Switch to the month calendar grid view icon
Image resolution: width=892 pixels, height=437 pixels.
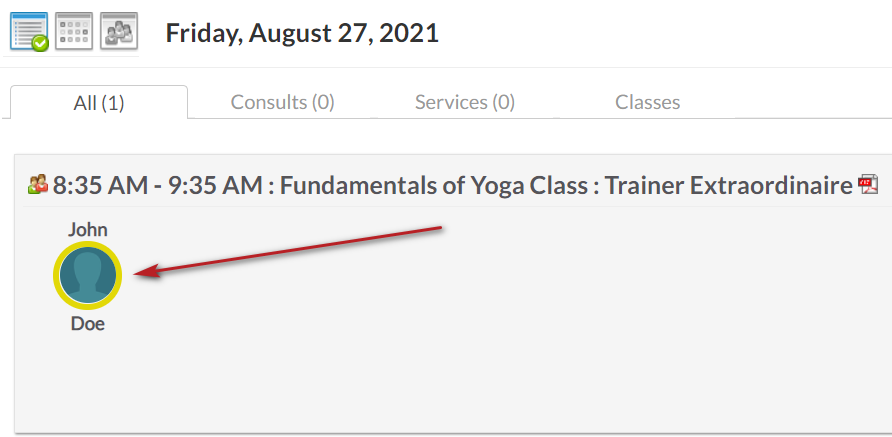[74, 31]
